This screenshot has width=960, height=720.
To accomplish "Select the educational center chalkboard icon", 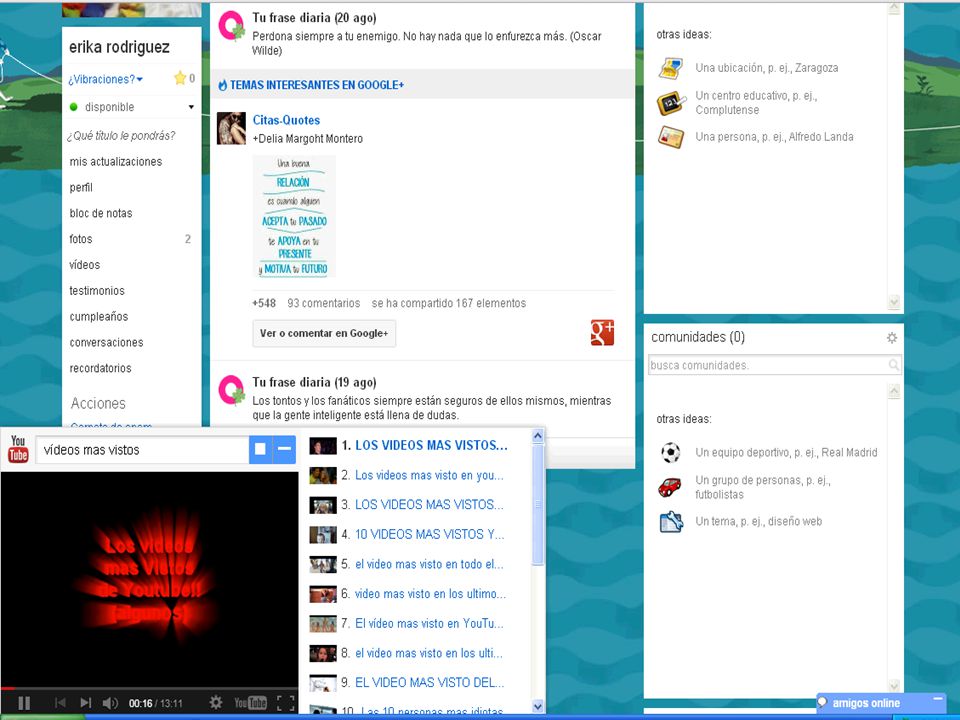I will (x=670, y=103).
